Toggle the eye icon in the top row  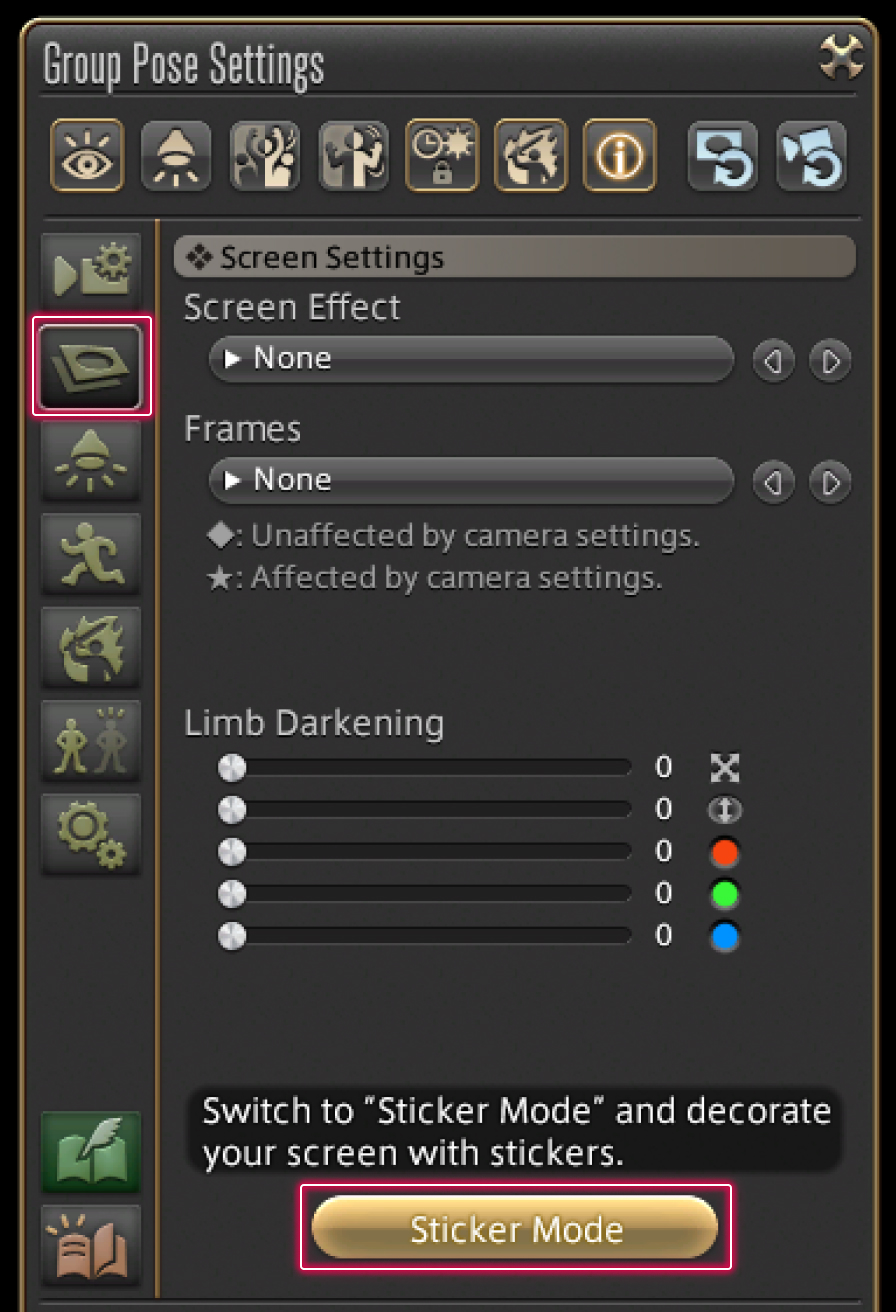pos(88,157)
